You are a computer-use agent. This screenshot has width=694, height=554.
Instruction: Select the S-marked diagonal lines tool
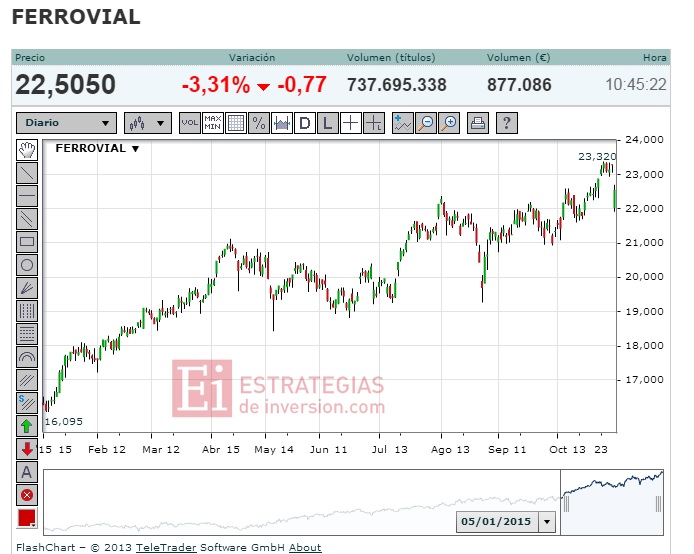point(27,403)
